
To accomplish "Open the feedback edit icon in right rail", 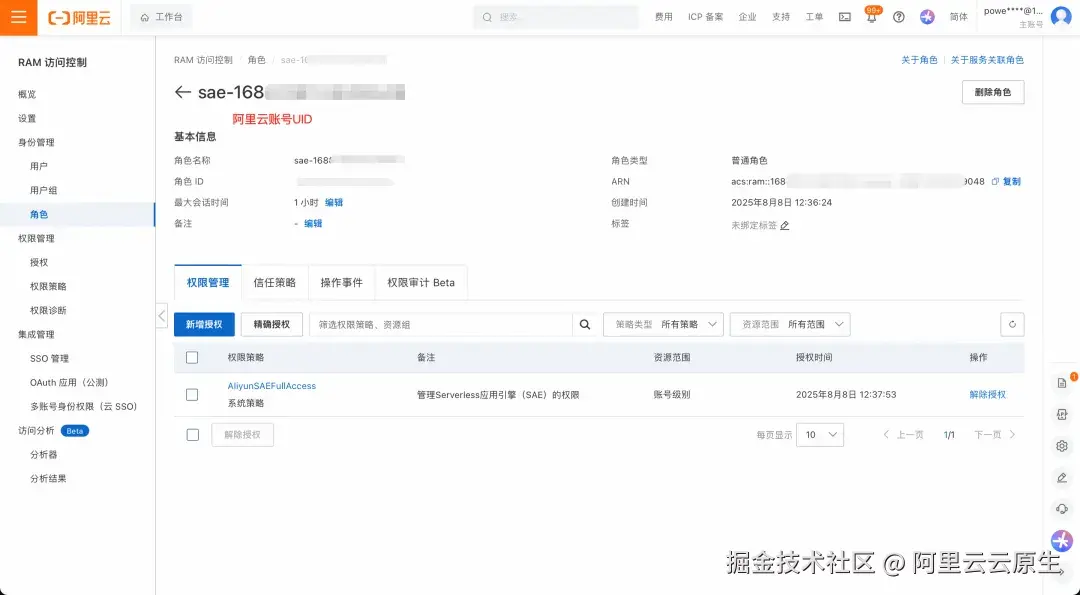I will [x=1061, y=478].
